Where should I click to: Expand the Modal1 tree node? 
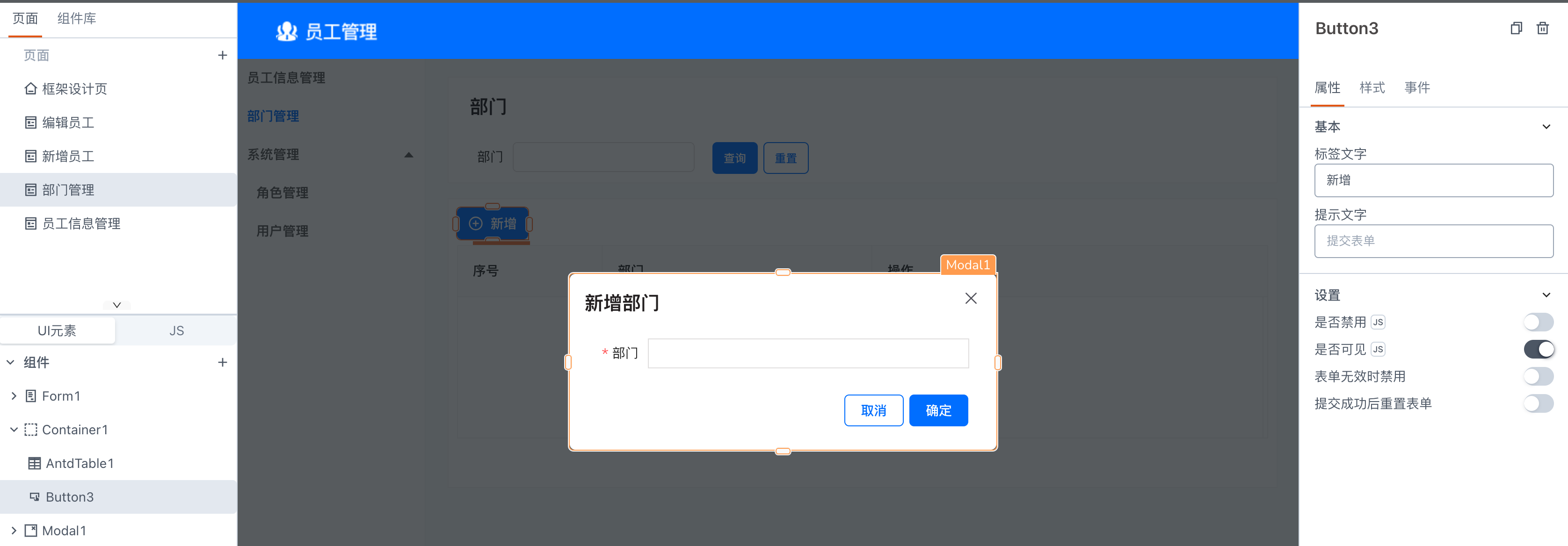pyautogui.click(x=14, y=531)
